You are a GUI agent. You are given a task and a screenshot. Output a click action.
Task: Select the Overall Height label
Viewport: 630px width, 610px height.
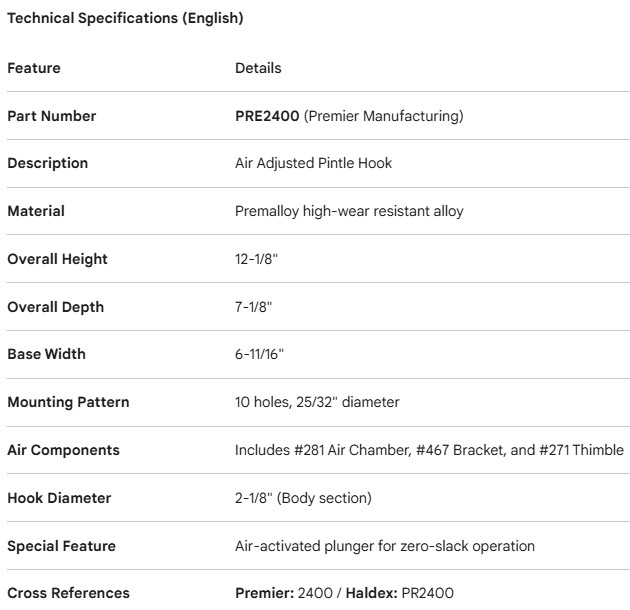tap(57, 259)
